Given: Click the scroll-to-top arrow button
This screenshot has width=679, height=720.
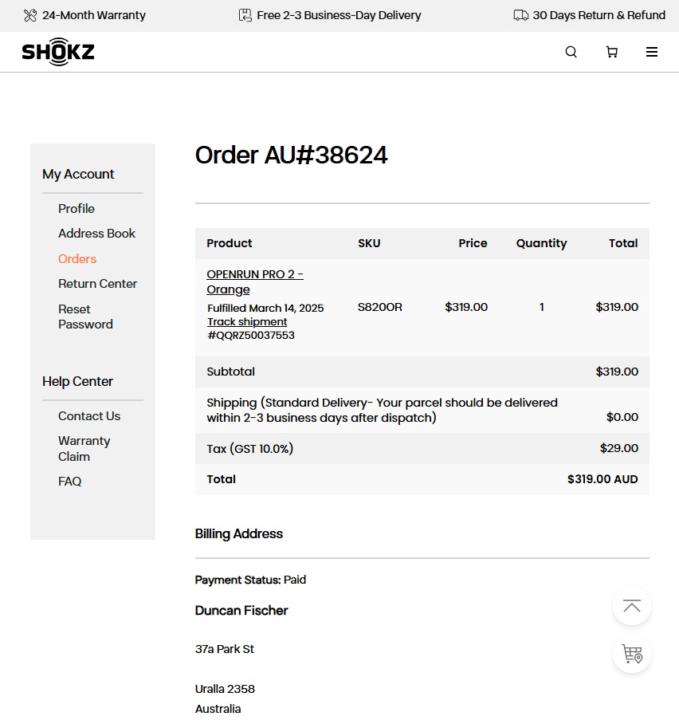Looking at the screenshot, I should click(x=632, y=607).
